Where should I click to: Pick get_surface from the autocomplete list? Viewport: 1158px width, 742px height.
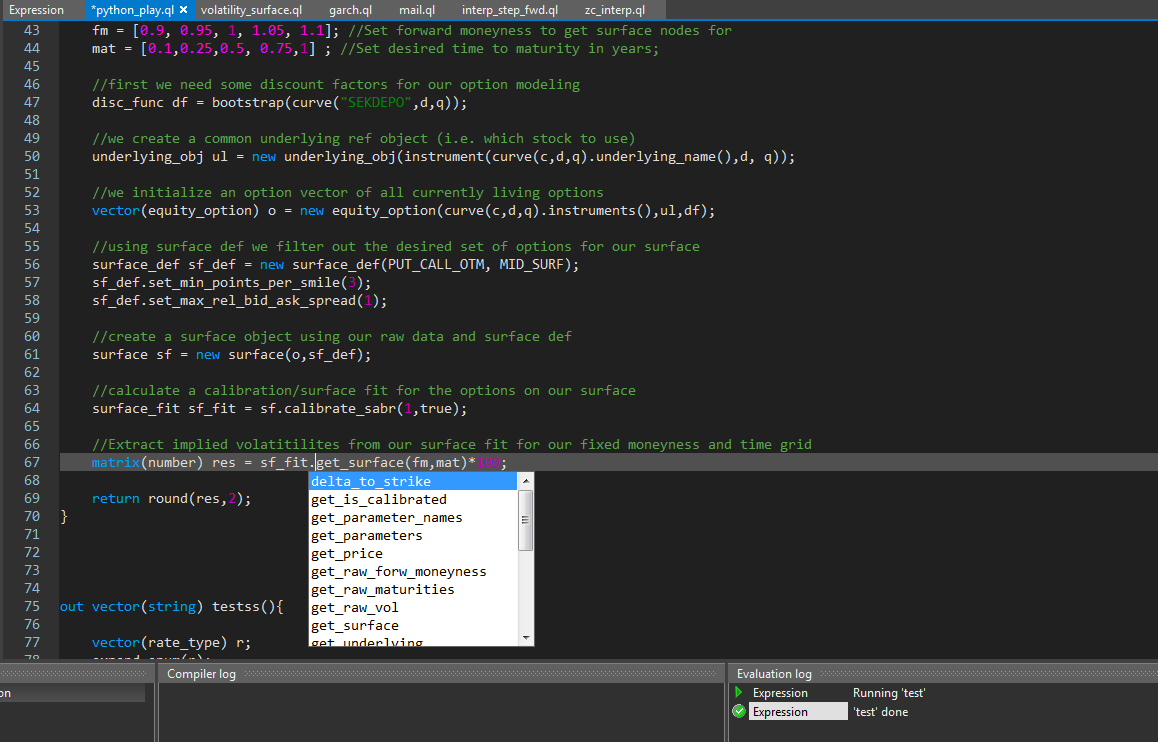pos(413,625)
